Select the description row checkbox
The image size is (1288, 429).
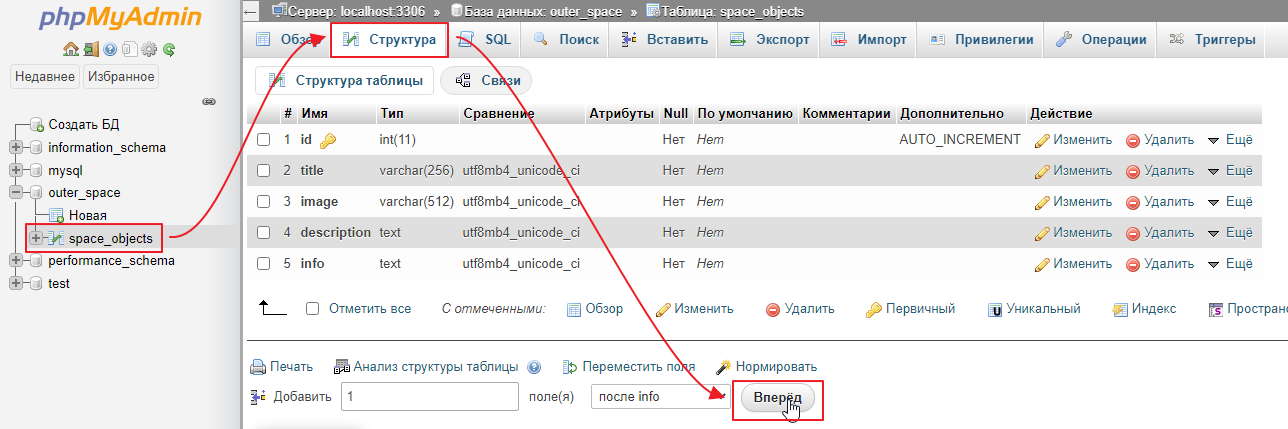point(264,233)
